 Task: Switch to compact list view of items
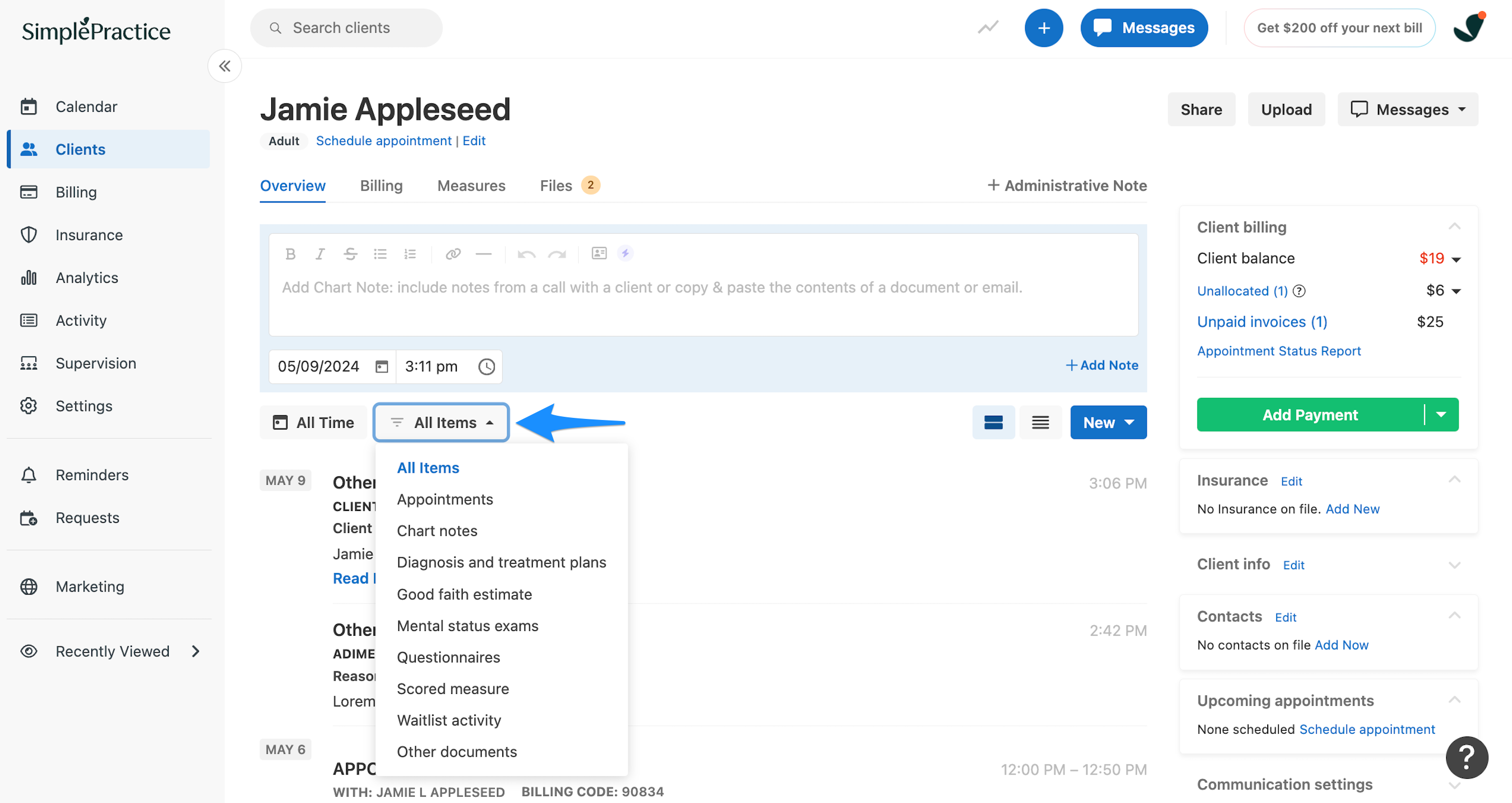[1039, 422]
